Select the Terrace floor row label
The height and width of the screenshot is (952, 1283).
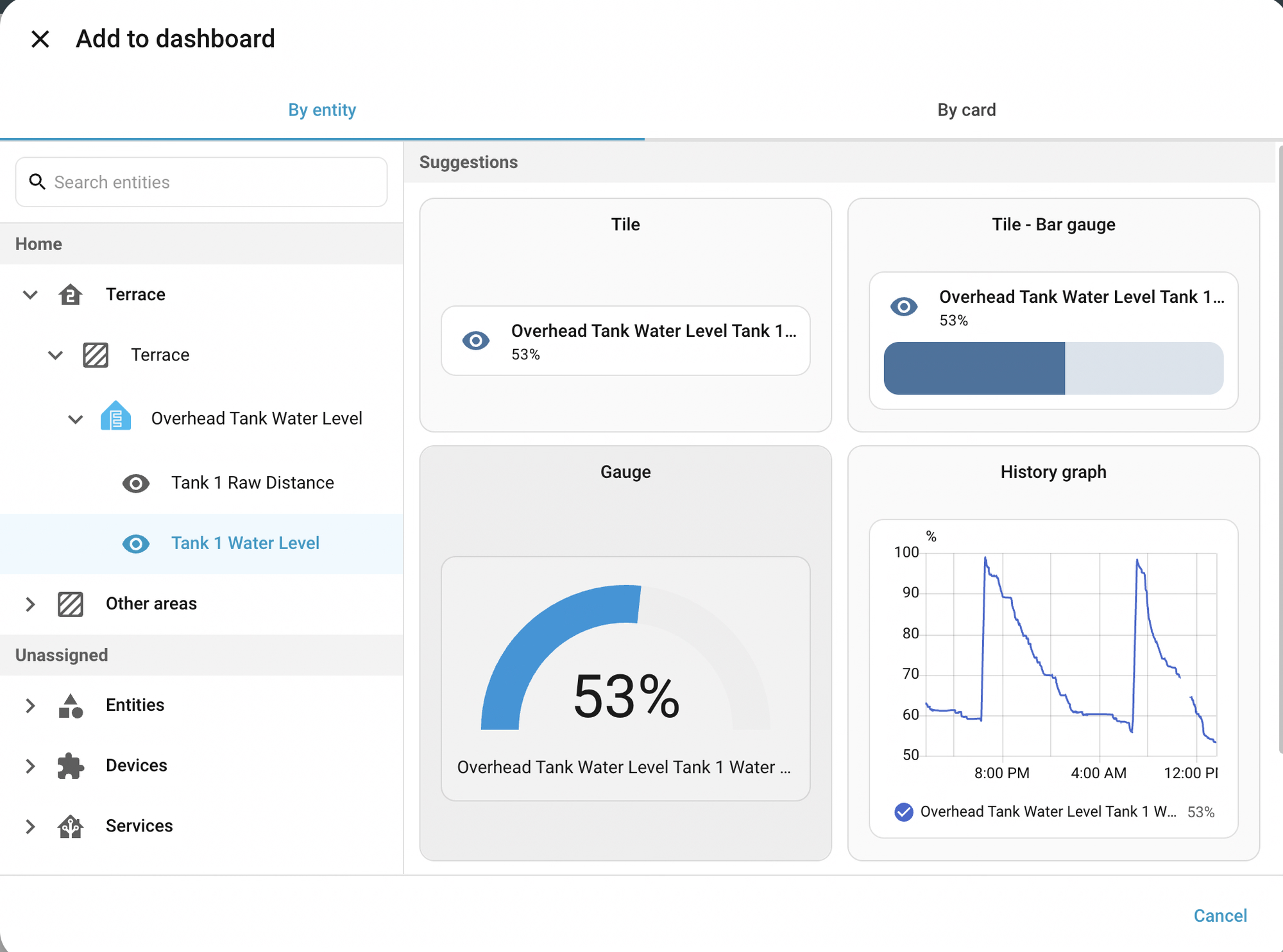coord(135,294)
